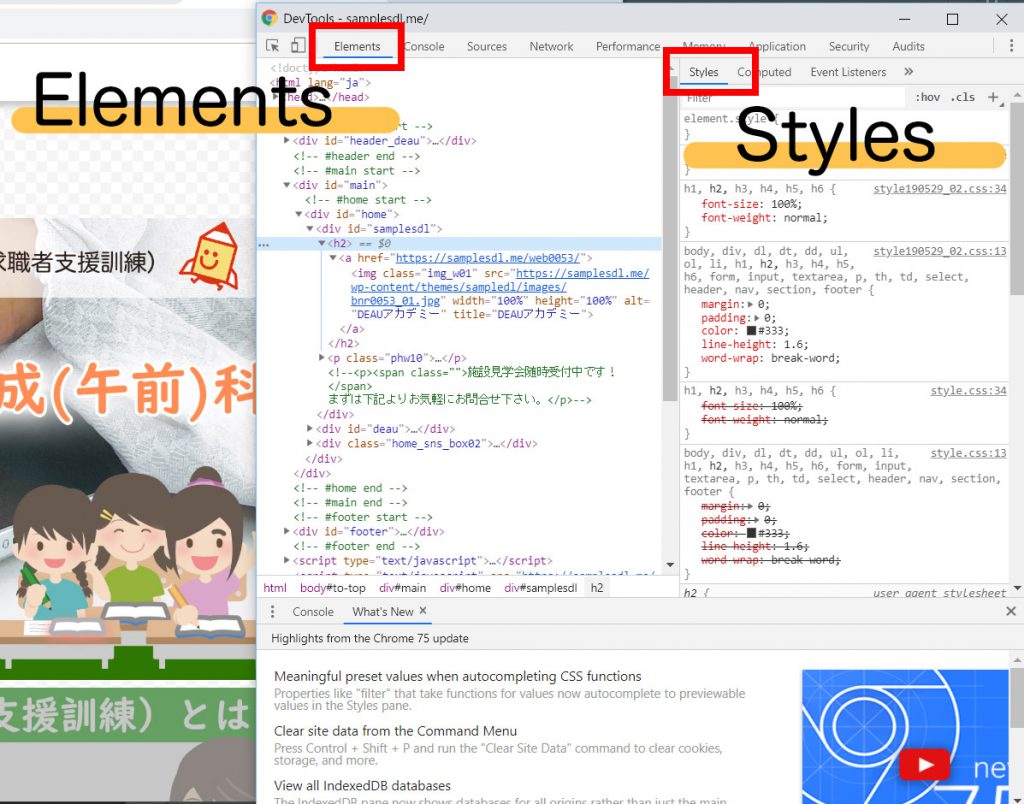Viewport: 1024px width, 804px height.
Task: Toggle the .cls class editor button
Action: (x=963, y=98)
